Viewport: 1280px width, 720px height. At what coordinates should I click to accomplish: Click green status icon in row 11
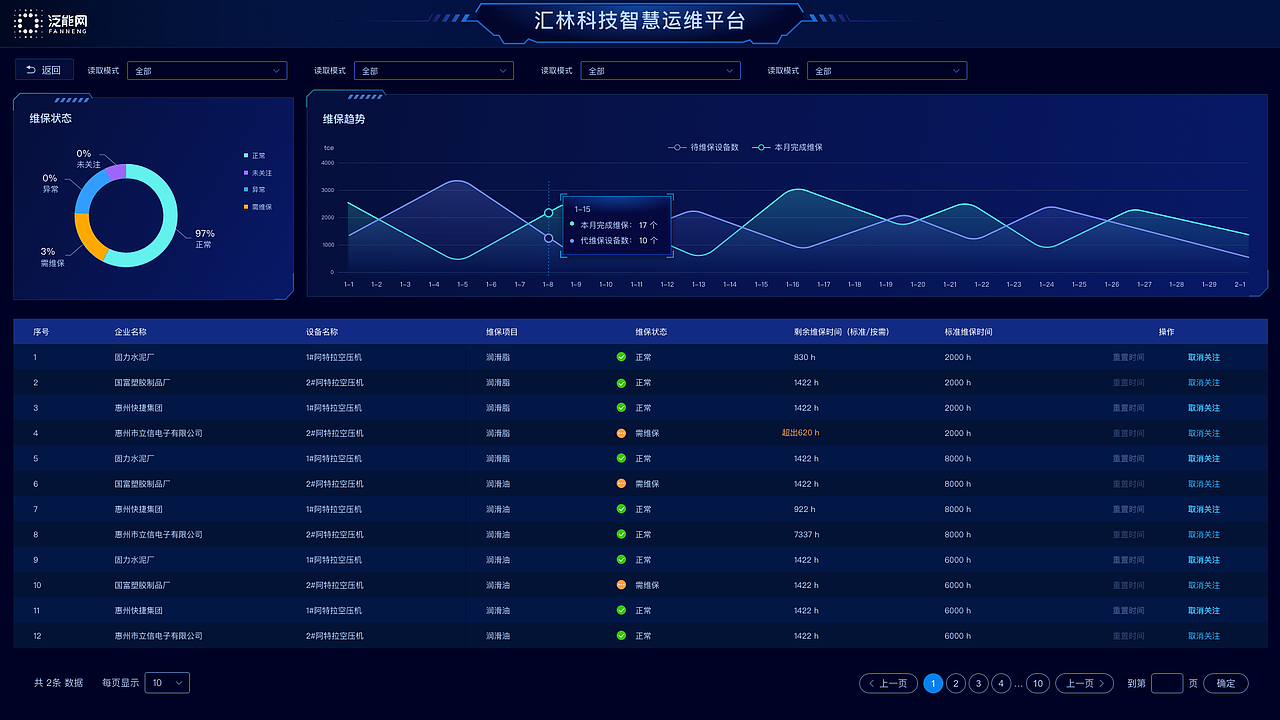[621, 611]
